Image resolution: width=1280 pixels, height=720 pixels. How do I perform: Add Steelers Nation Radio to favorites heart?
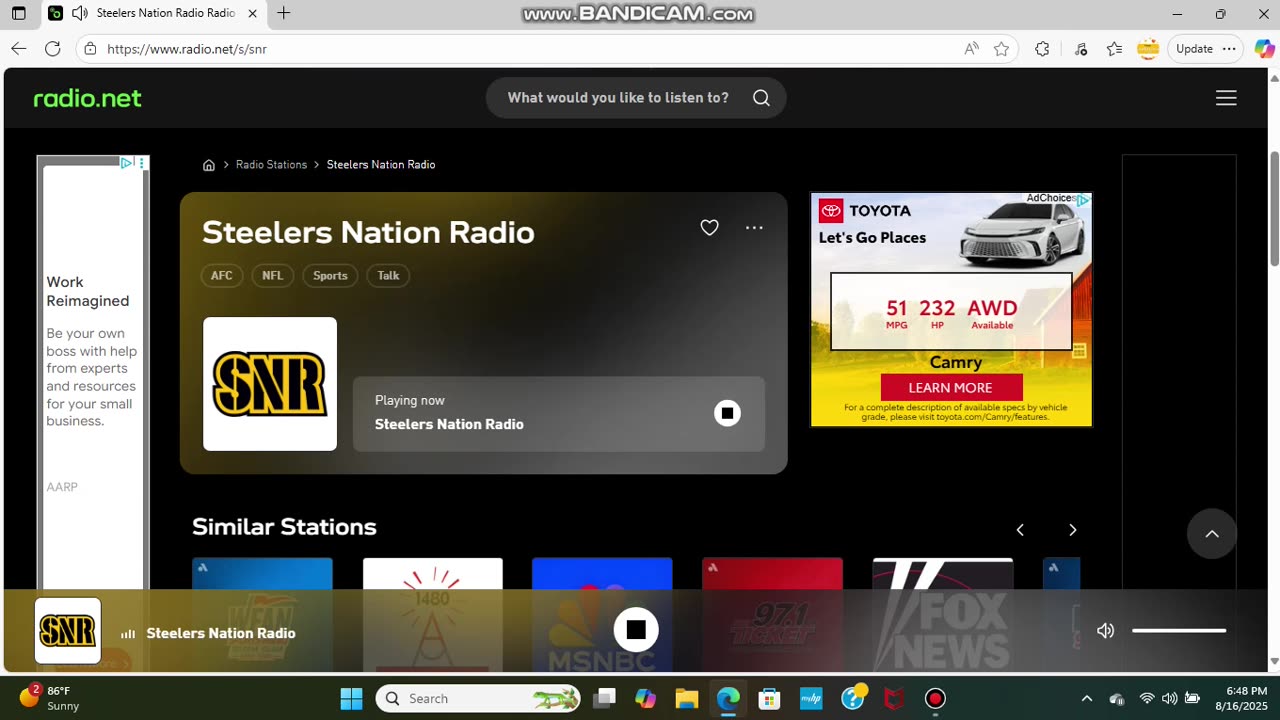tap(709, 228)
